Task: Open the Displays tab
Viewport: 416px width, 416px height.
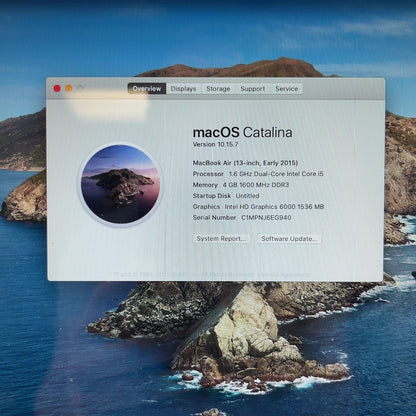Action: pyautogui.click(x=183, y=89)
